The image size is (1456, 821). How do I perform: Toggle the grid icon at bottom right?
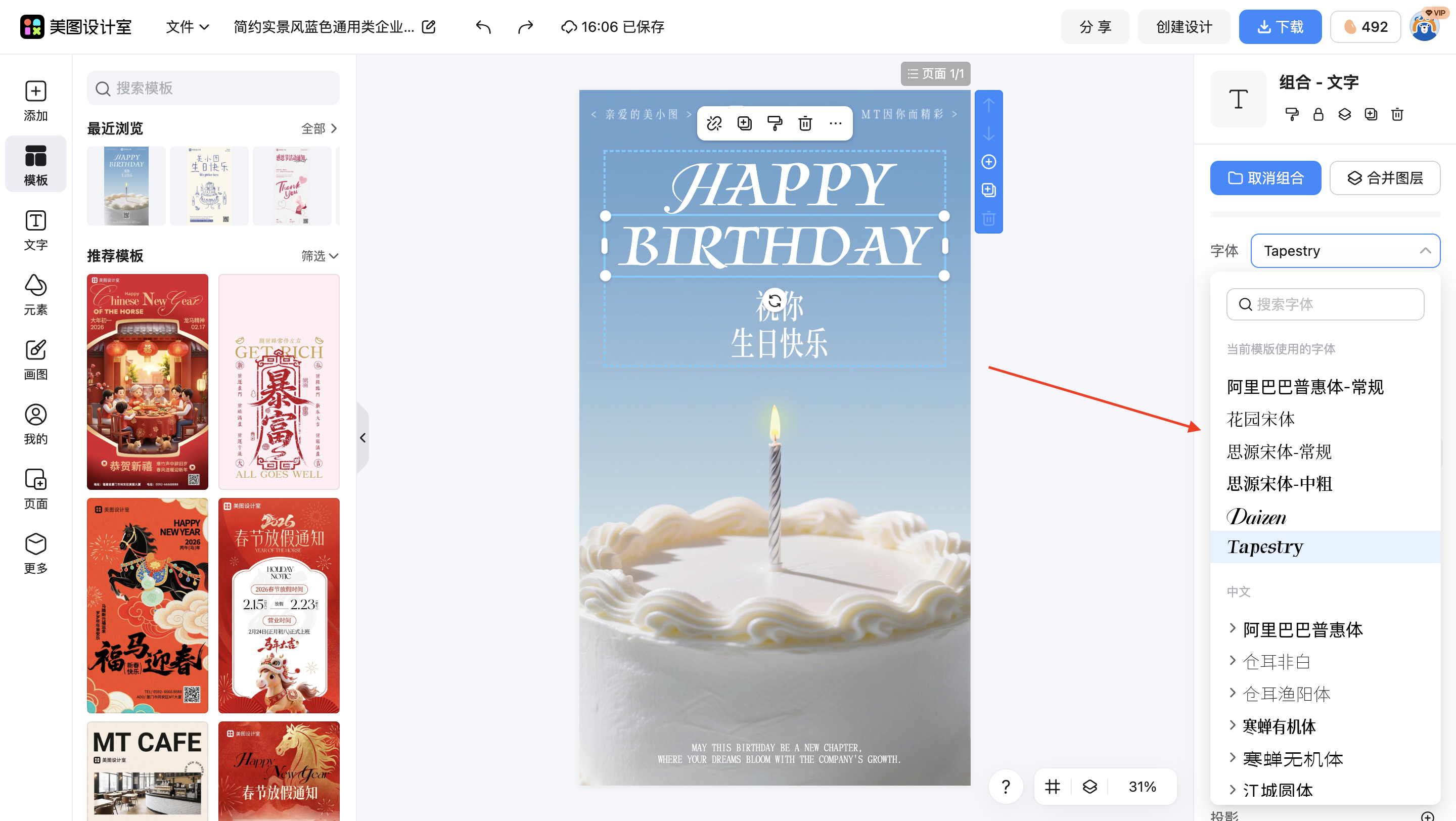click(1052, 786)
